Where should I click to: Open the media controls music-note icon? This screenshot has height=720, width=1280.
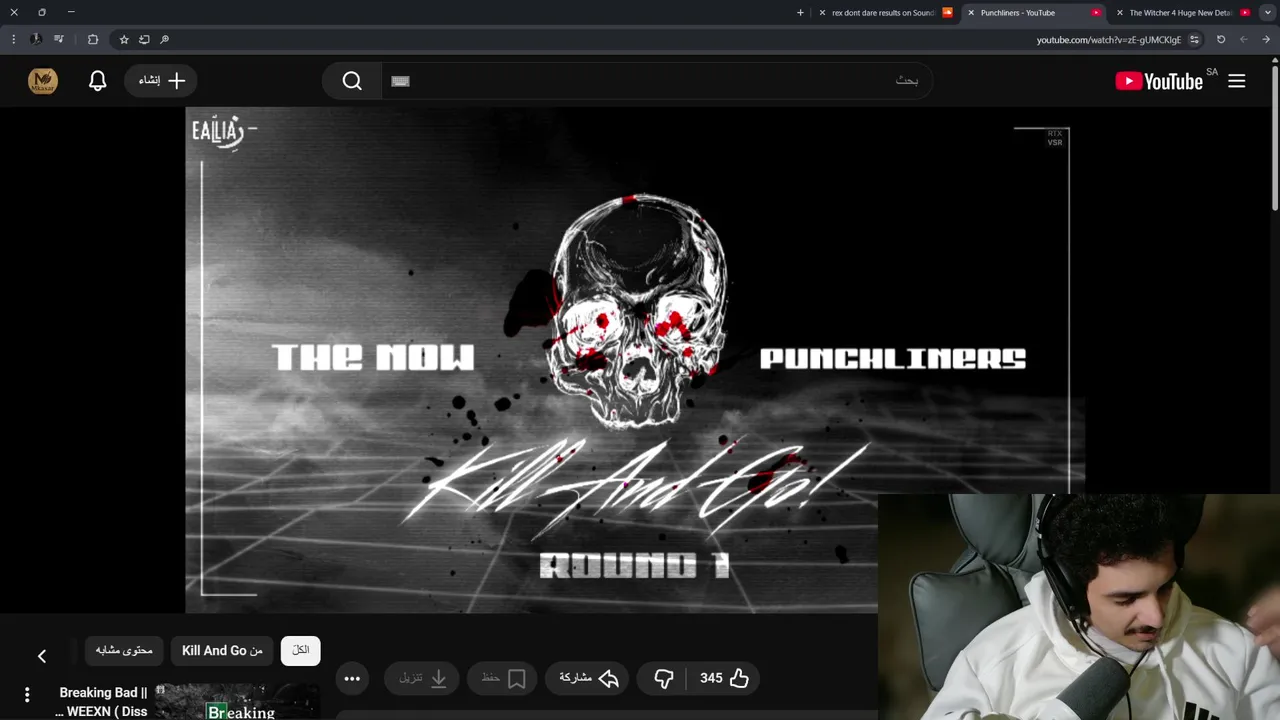pos(59,39)
